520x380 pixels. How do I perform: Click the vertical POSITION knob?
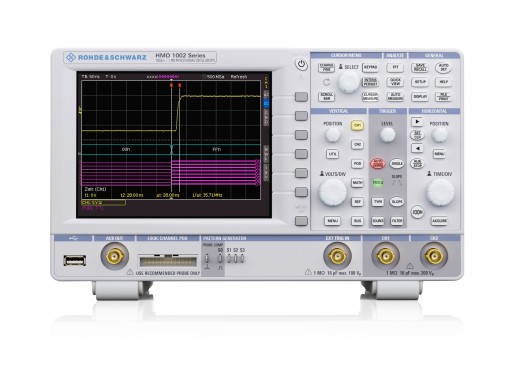pos(333,135)
